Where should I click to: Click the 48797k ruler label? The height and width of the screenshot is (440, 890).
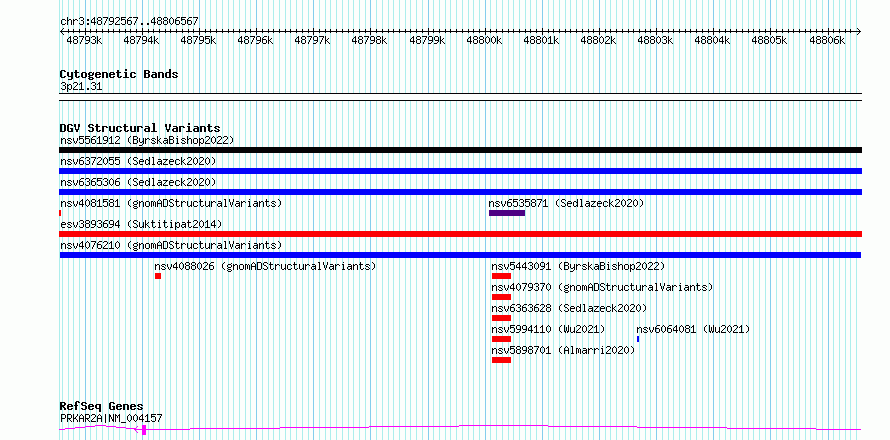(x=312, y=41)
